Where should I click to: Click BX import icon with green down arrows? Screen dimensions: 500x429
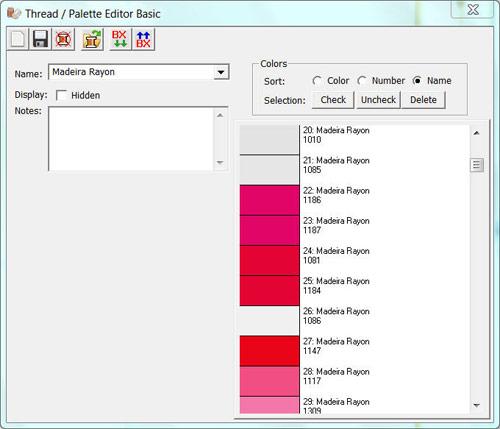click(119, 39)
